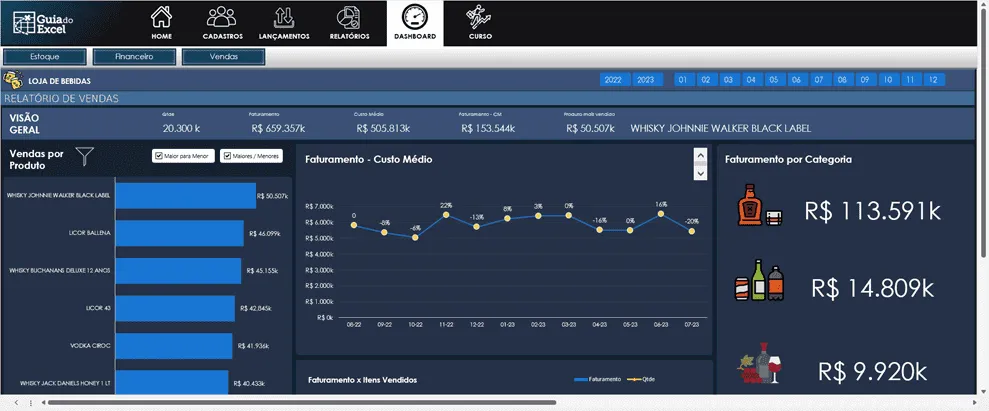The image size is (989, 411).
Task: Click the Licor 43 bar
Action: [x=175, y=308]
